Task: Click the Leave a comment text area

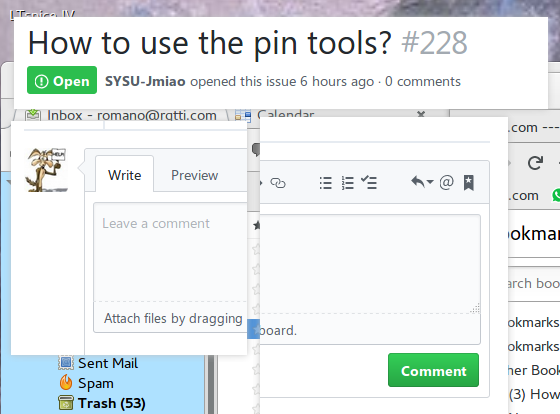Action: pyautogui.click(x=170, y=252)
